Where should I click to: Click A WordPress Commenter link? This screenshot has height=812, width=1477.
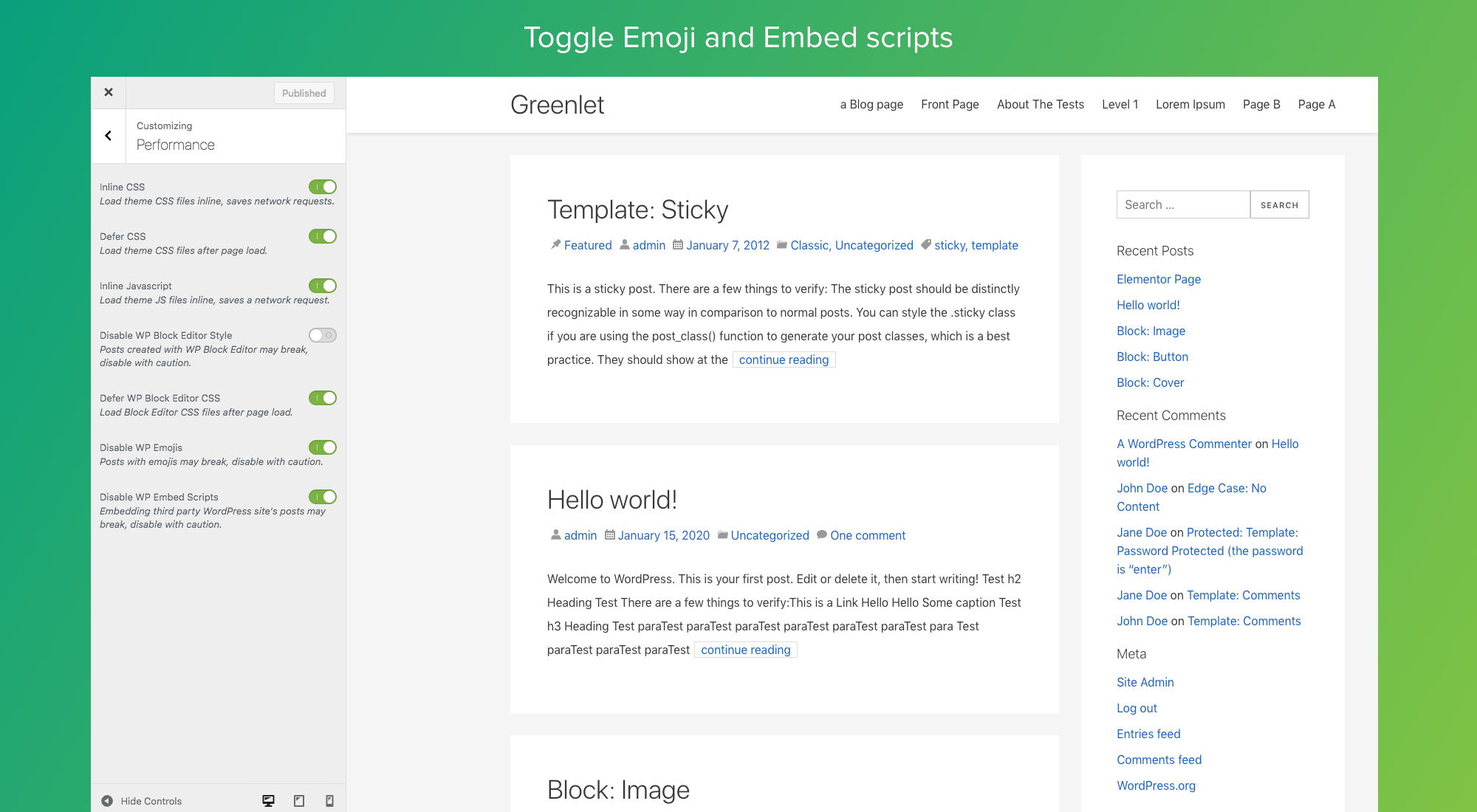coord(1184,444)
